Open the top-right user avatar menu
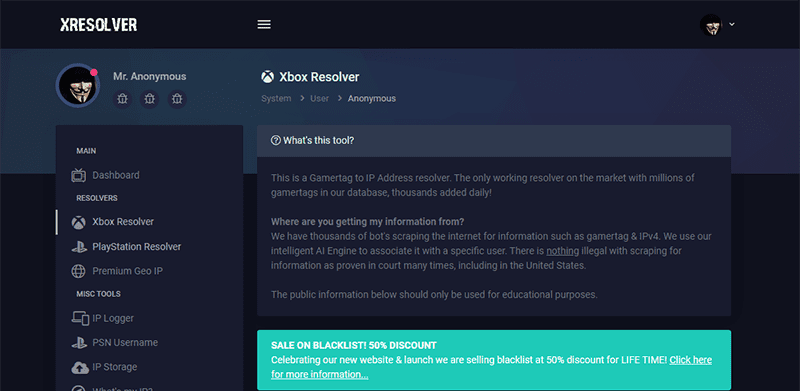The height and width of the screenshot is (391, 800). [x=711, y=25]
